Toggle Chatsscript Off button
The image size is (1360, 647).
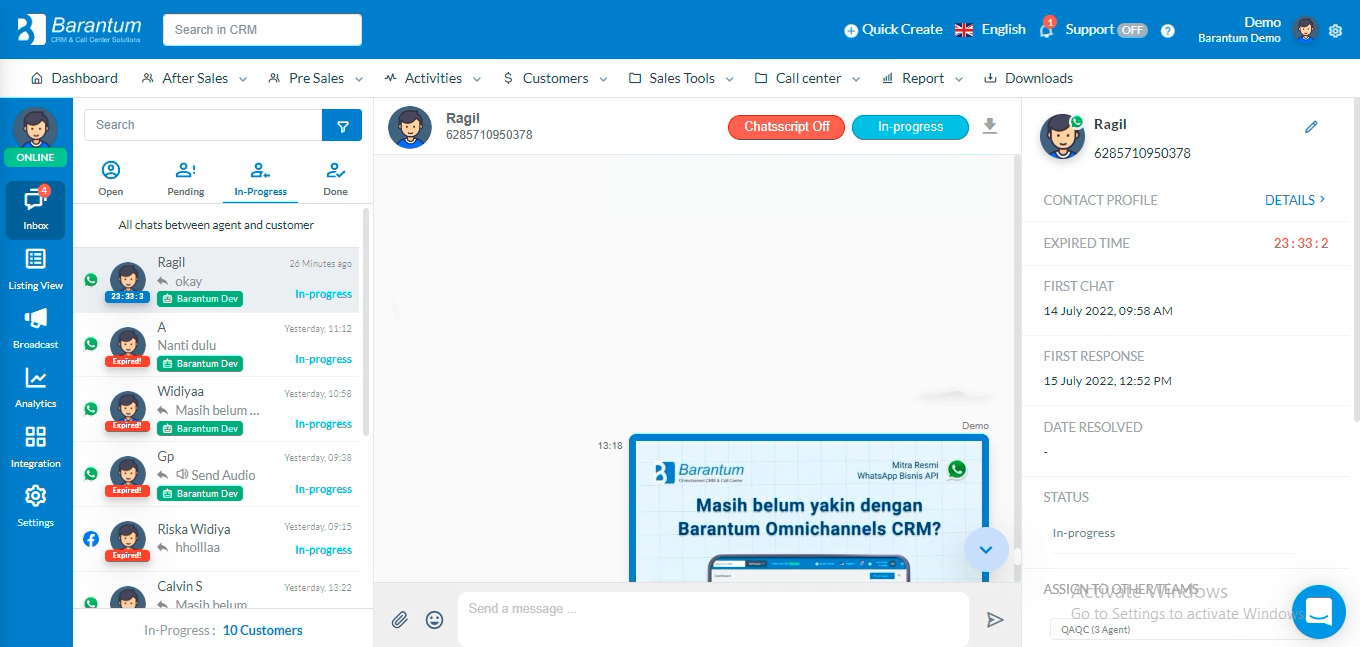coord(787,127)
